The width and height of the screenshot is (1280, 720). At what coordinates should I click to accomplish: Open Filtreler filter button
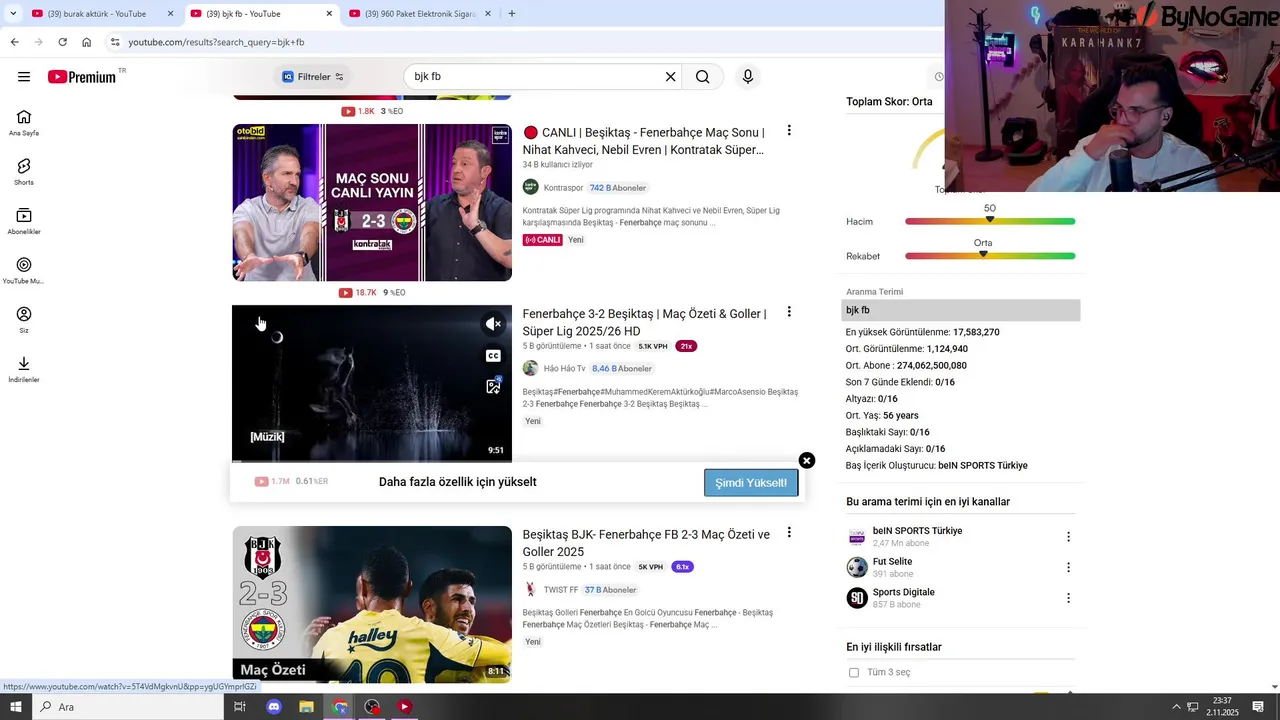[x=313, y=77]
